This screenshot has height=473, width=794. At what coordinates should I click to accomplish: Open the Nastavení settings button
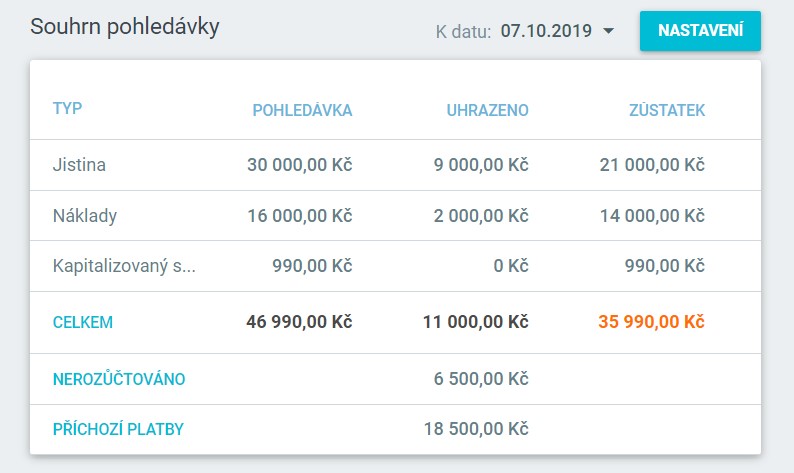(x=700, y=31)
